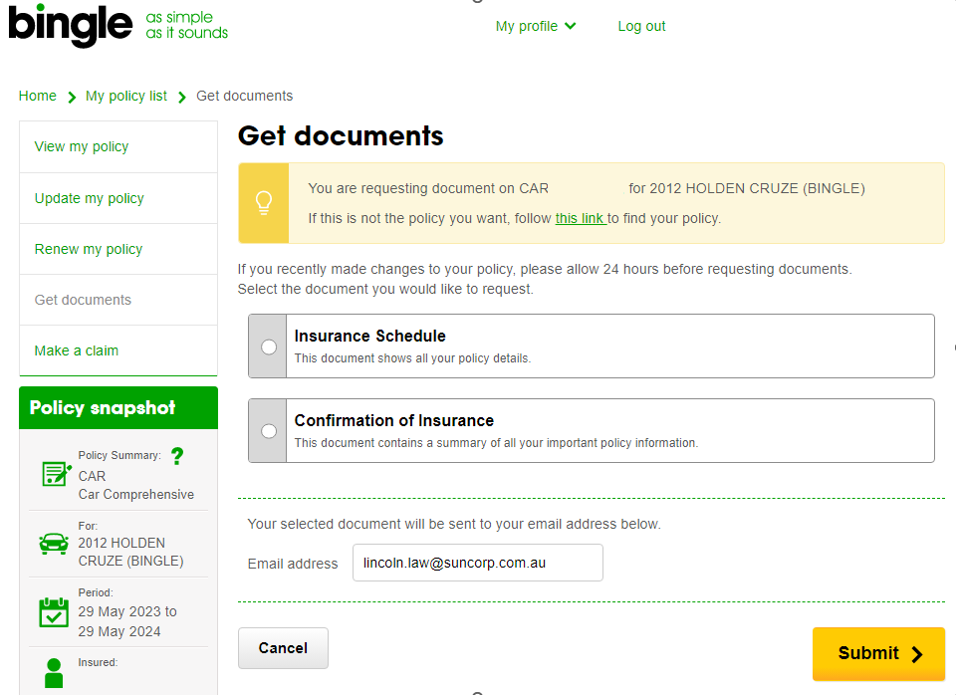Click the lightbulb info icon
Screen dimensions: 956x695
point(263,203)
